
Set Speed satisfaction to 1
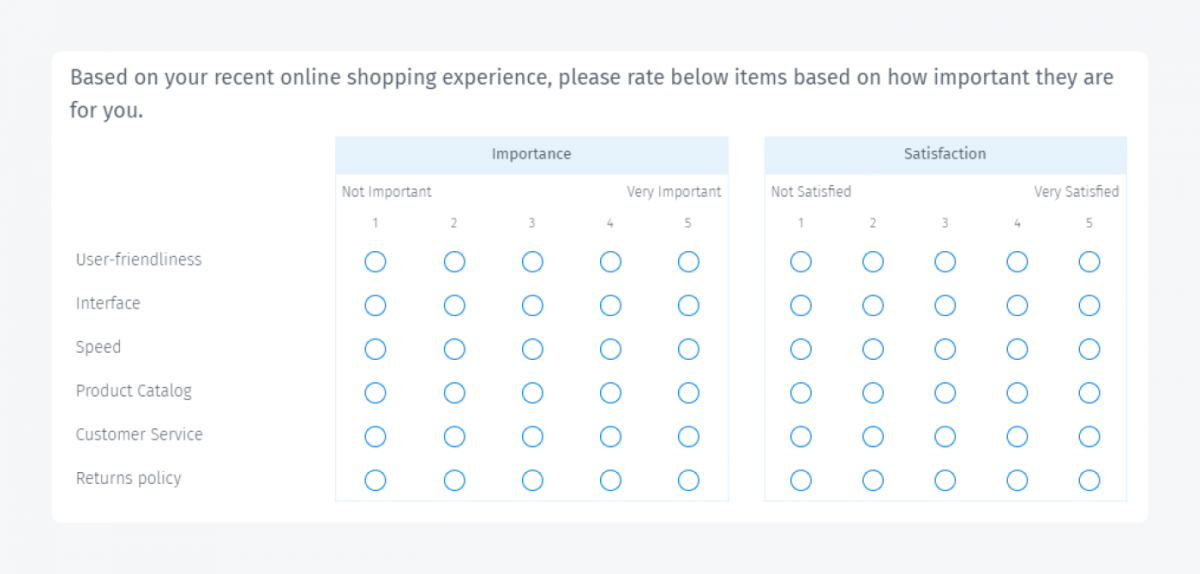click(801, 349)
